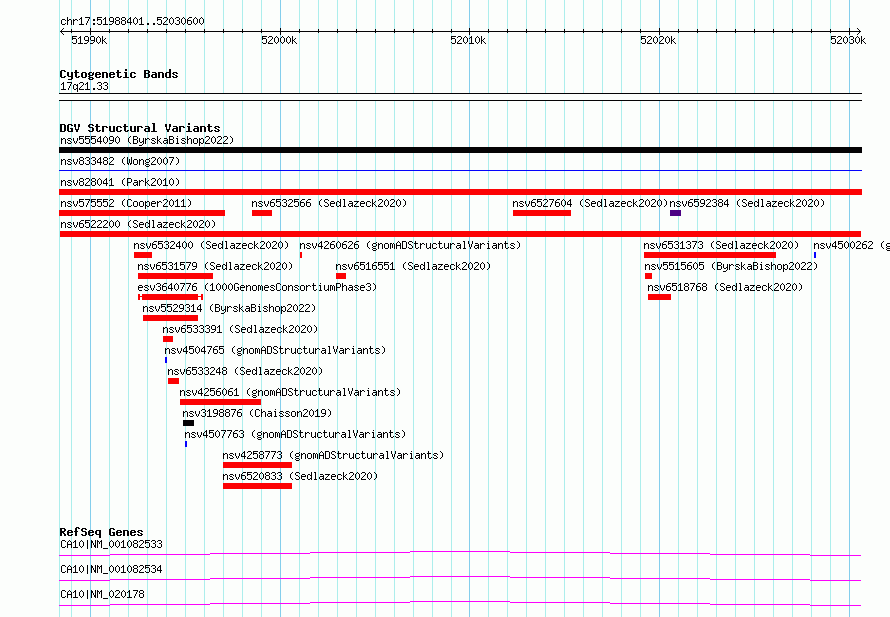The height and width of the screenshot is (617, 890).
Task: Open nsv6531579 (Sedlazeck2020) variant
Action: pos(215,266)
